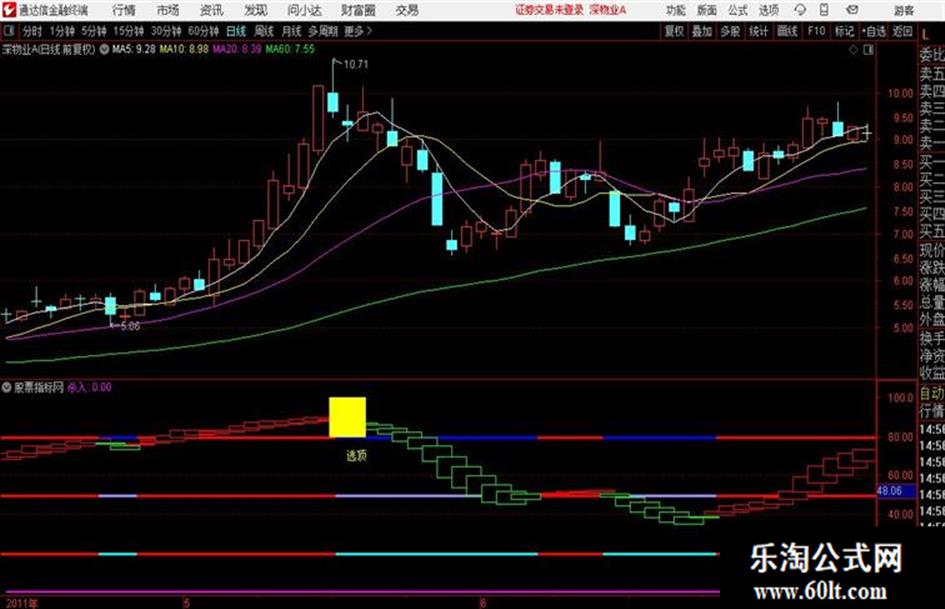Image resolution: width=945 pixels, height=609 pixels.
Task: Open the 财富圈 menu
Action: [358, 10]
